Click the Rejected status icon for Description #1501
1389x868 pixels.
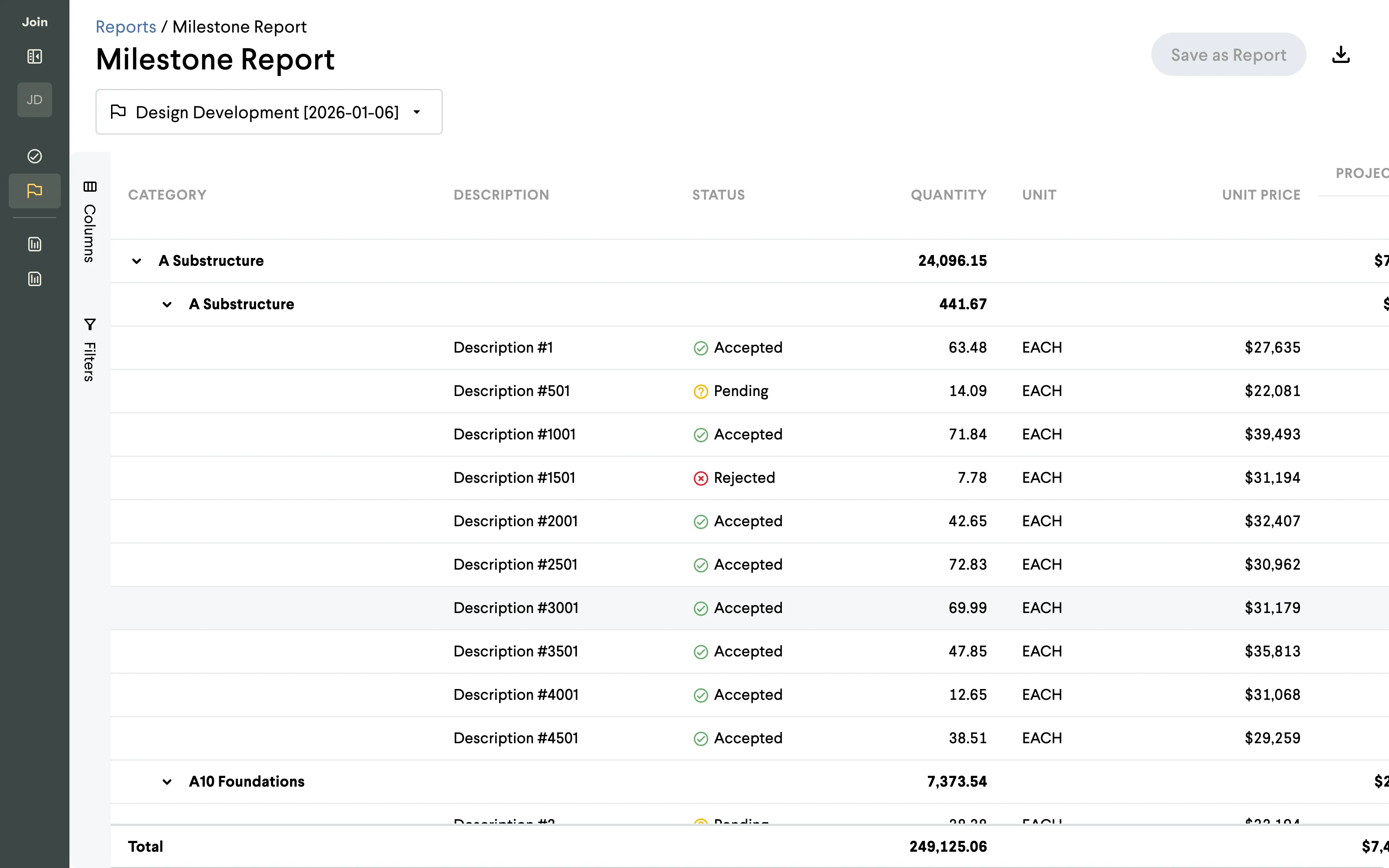tap(701, 478)
